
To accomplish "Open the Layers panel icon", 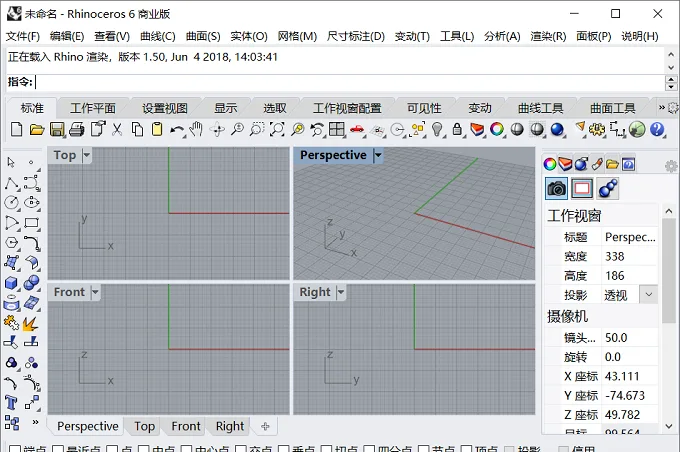I will [x=565, y=164].
